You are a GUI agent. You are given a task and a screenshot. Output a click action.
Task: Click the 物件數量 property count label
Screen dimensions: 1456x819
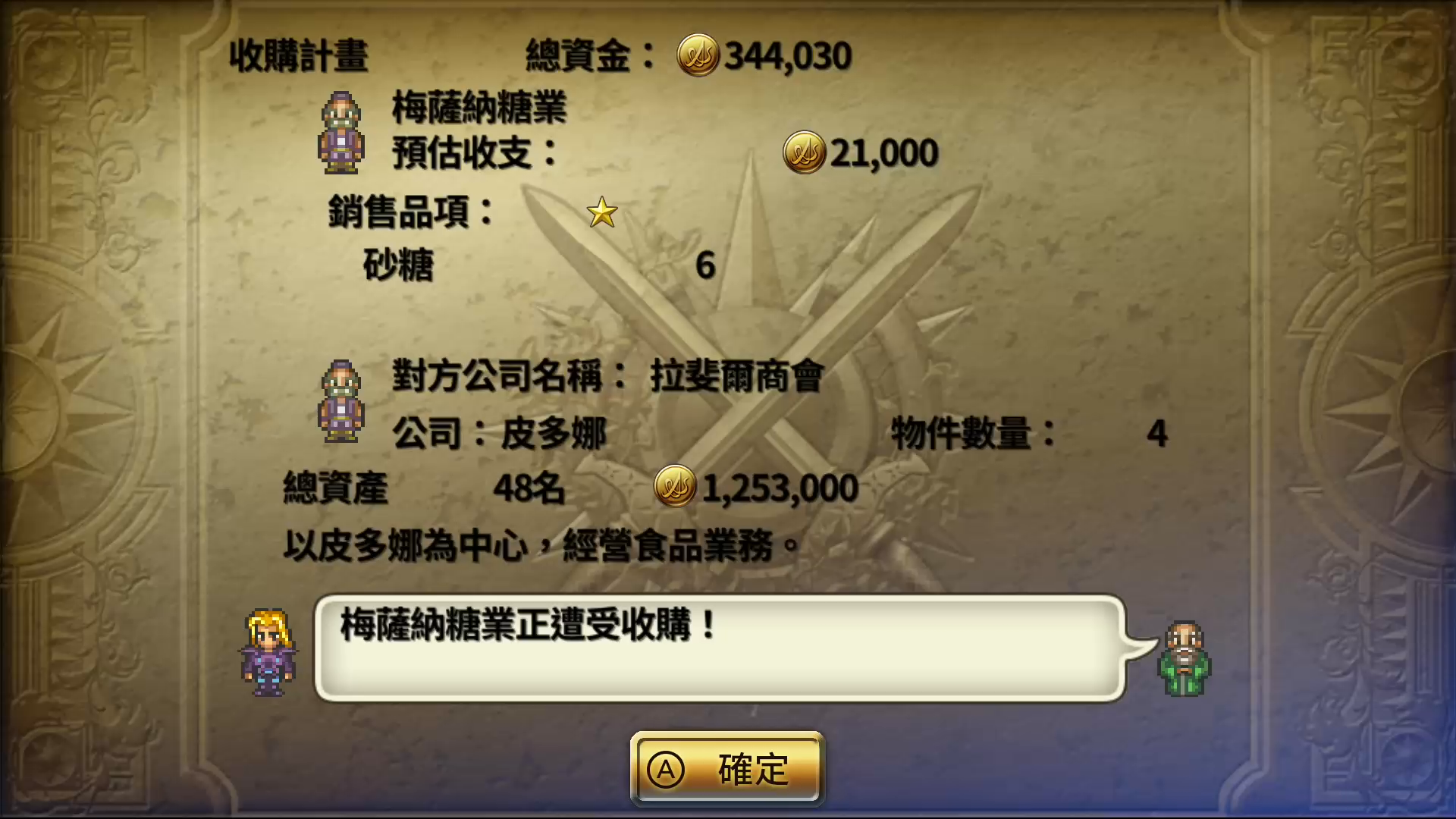[x=974, y=433]
